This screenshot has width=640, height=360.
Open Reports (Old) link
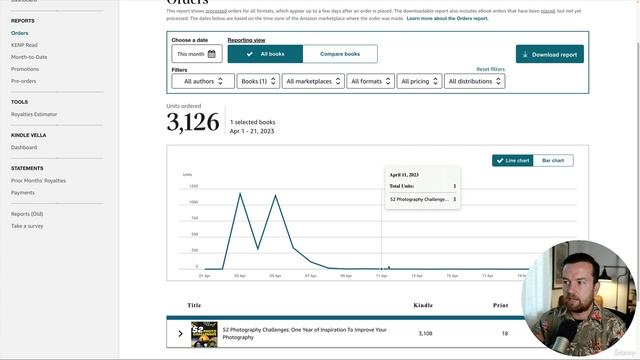click(27, 214)
